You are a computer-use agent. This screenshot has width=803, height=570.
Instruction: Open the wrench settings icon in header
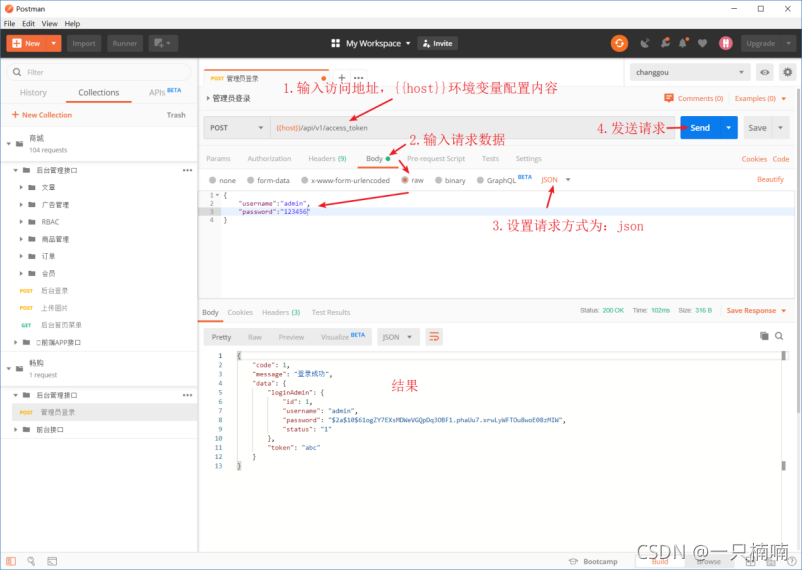(665, 44)
